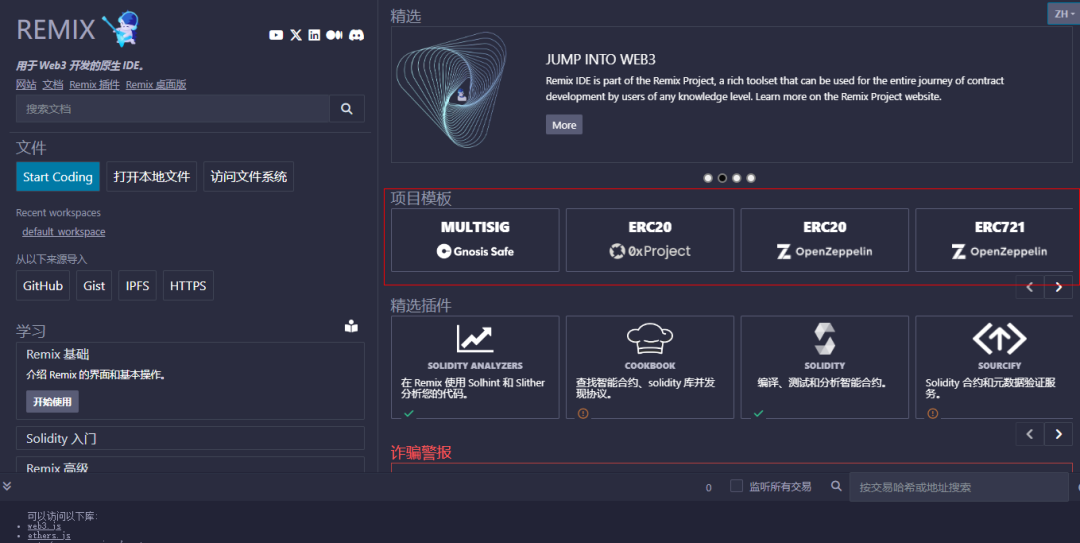
Task: Click the terminal transaction search magnifier icon
Action: pos(836,486)
